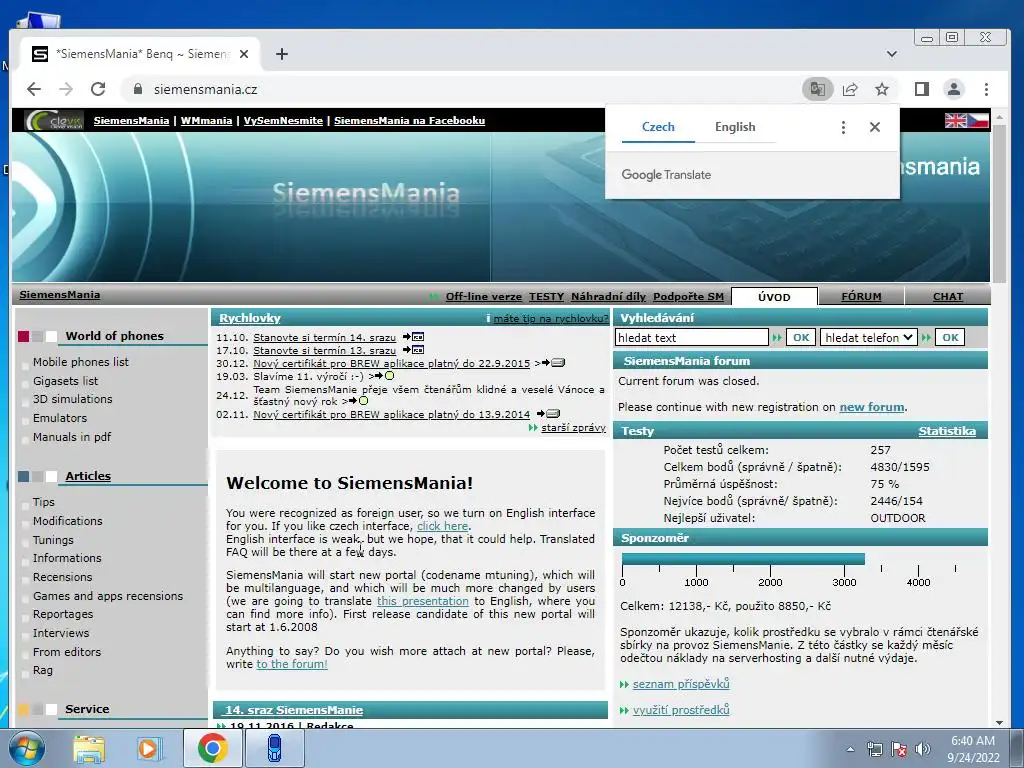The height and width of the screenshot is (768, 1024).
Task: Open the Chrome profile avatar
Action: 953,89
